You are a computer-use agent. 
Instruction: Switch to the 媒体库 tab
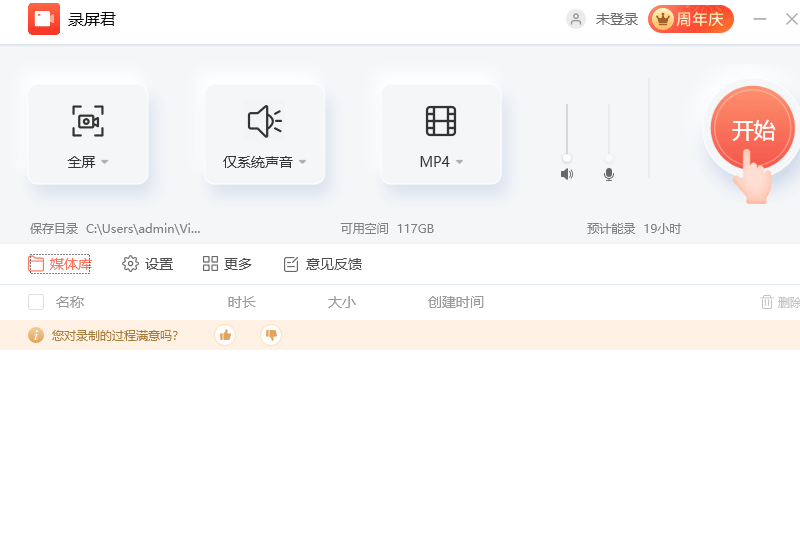pos(60,264)
